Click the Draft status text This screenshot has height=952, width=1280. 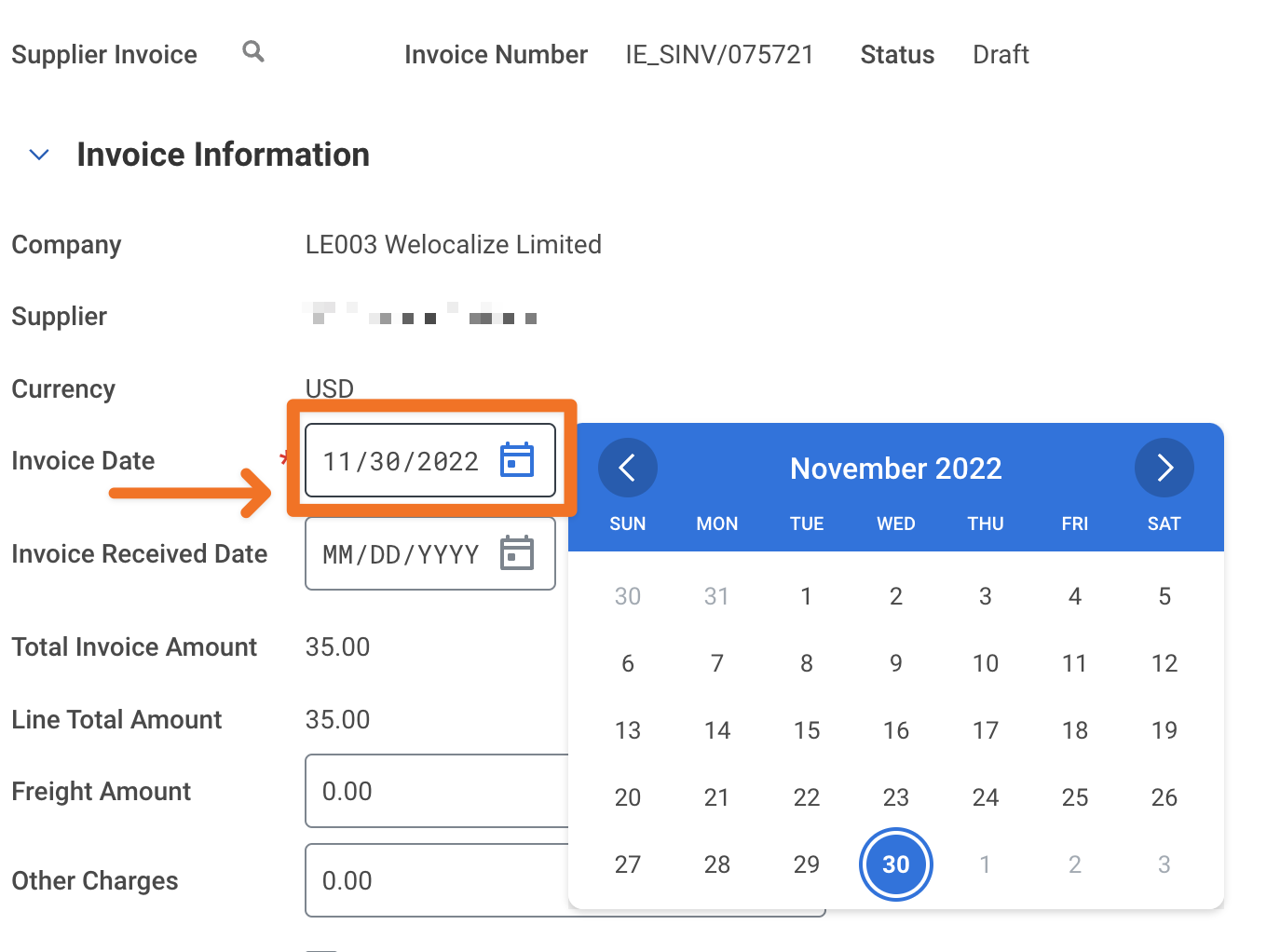click(x=1001, y=54)
